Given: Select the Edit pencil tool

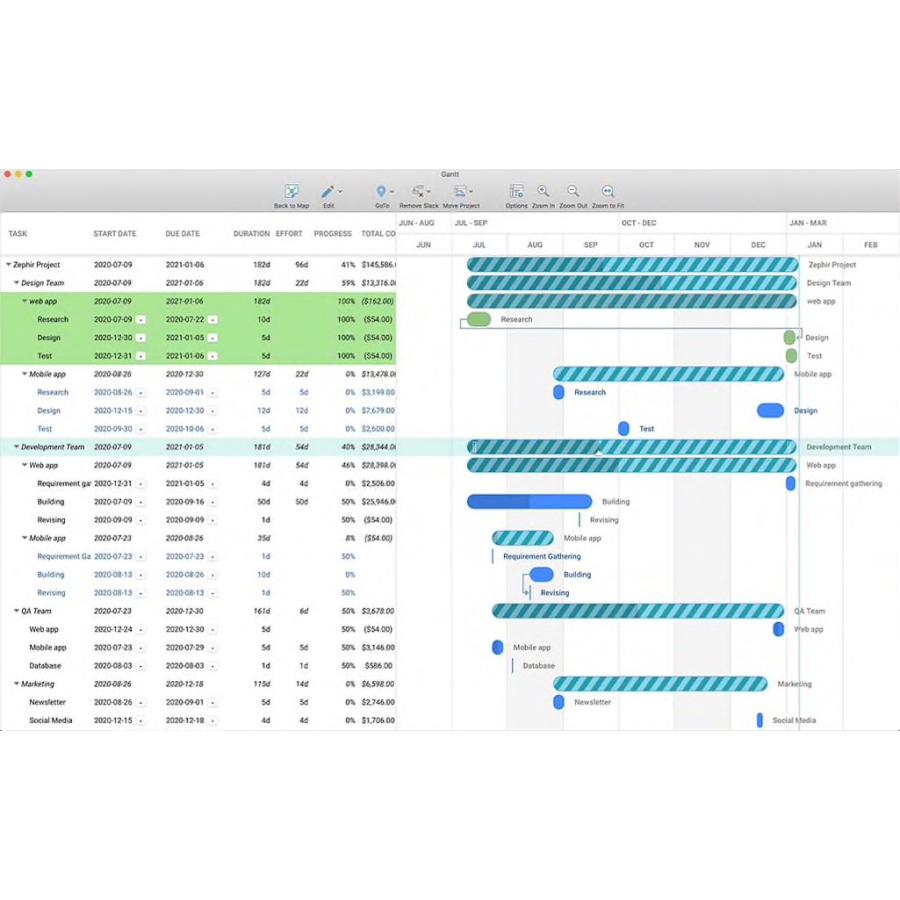Looking at the screenshot, I should [327, 190].
